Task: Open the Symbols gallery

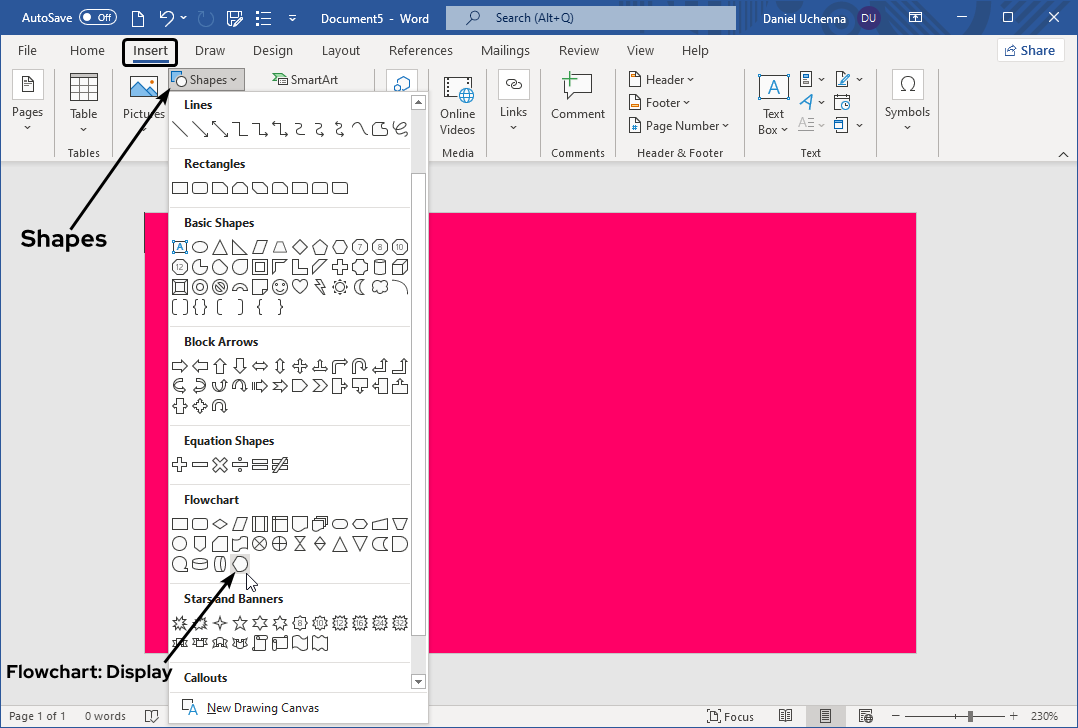Action: tap(907, 104)
